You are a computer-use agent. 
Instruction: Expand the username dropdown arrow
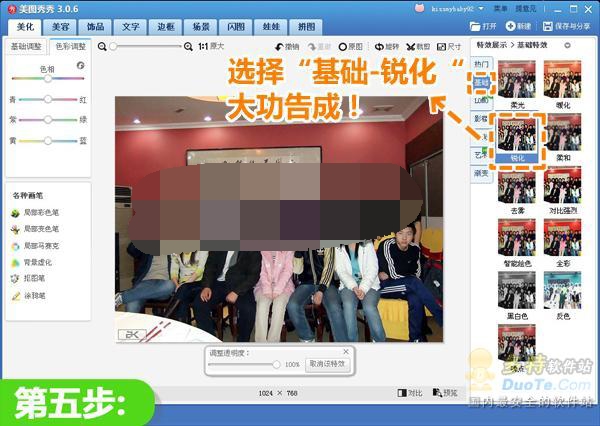click(x=481, y=8)
